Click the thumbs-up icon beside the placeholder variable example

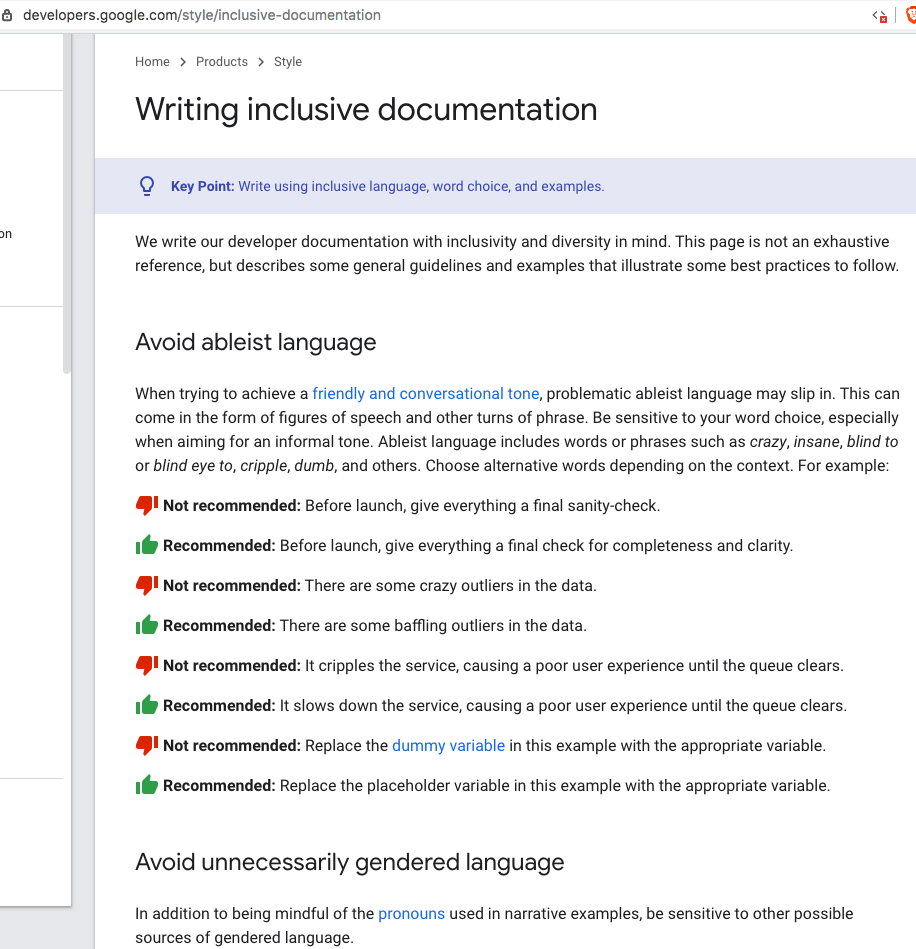coord(144,785)
